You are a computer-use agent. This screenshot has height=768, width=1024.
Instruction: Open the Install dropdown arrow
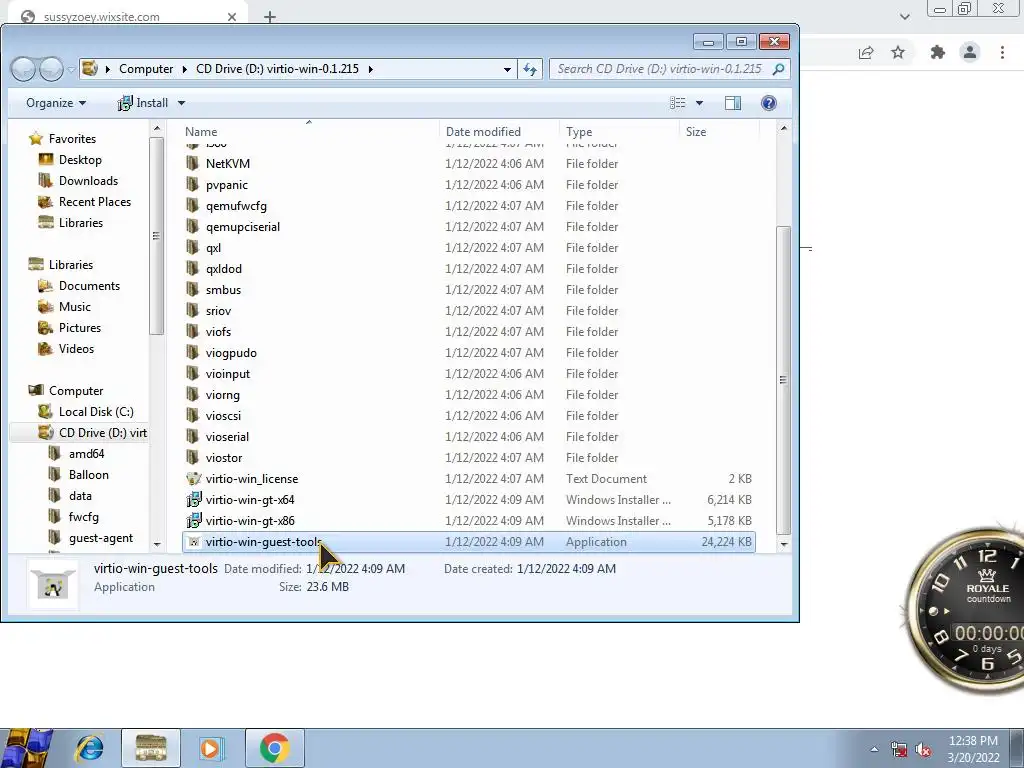click(x=182, y=103)
